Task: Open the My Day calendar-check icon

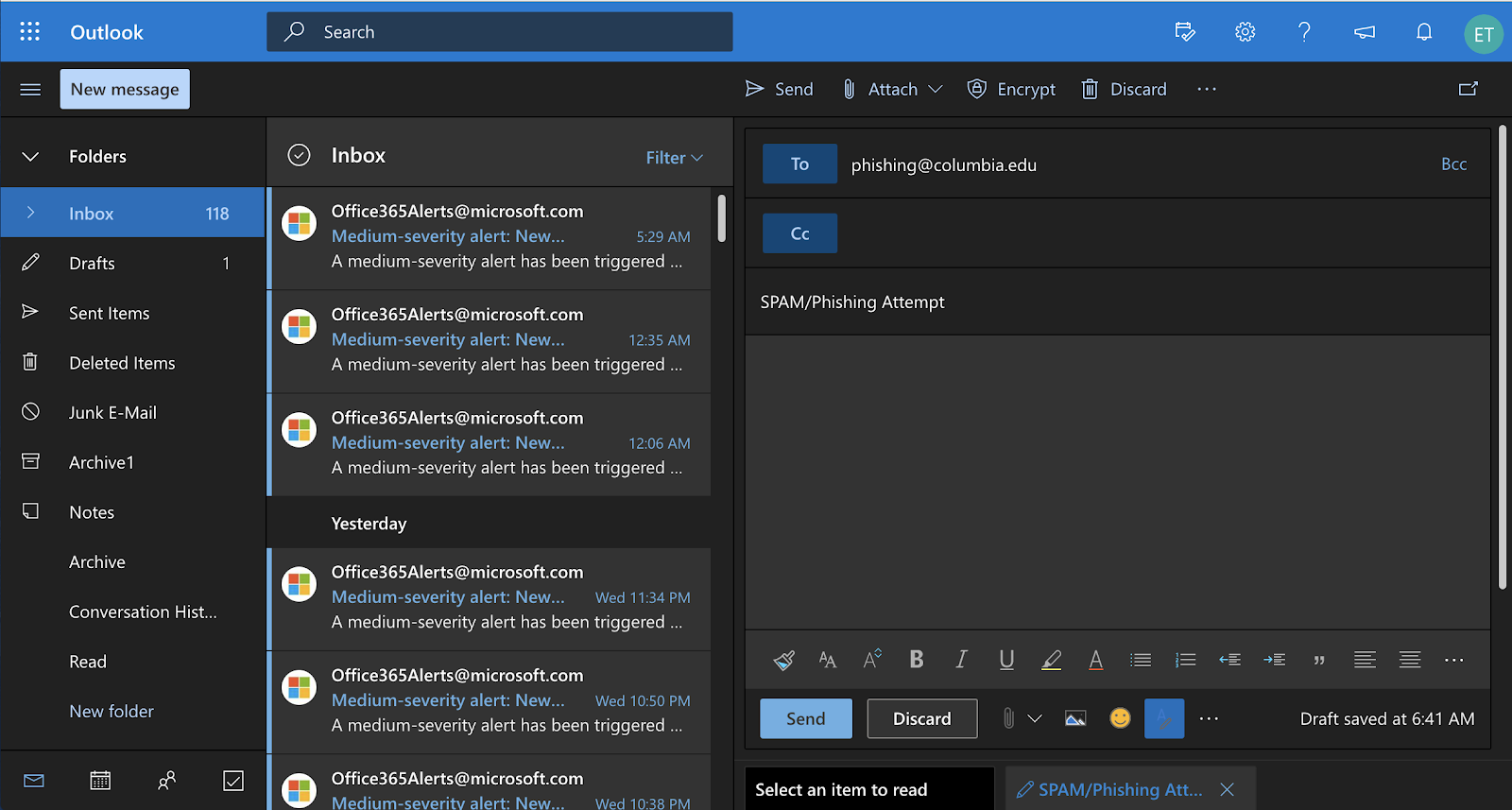Action: pos(1185,32)
